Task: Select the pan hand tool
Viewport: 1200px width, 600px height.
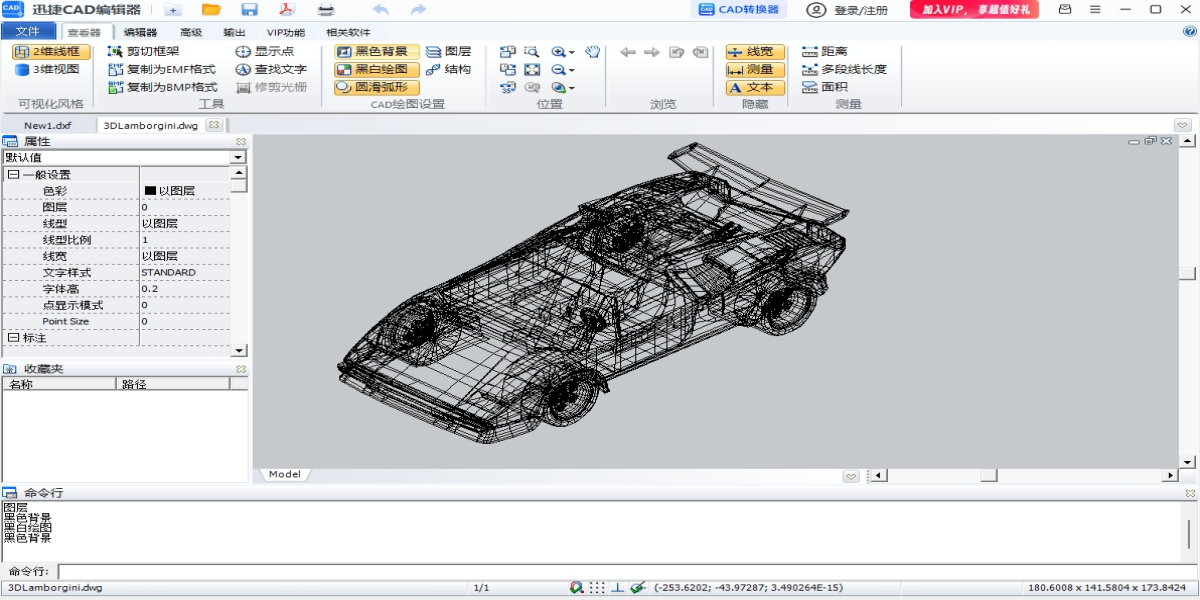Action: click(592, 51)
